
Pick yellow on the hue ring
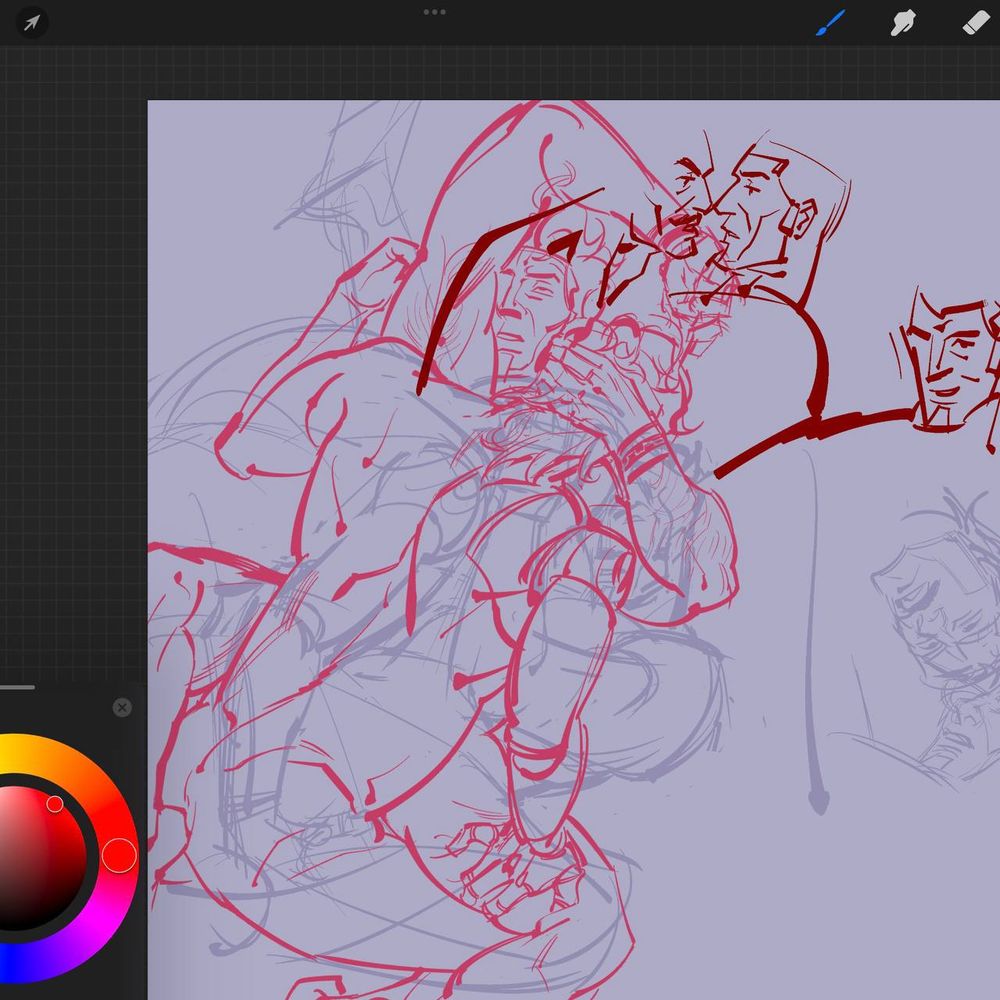tap(8, 753)
